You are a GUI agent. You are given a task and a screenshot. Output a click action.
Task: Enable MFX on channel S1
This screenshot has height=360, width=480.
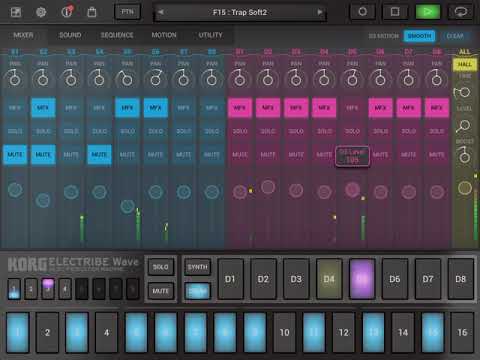point(15,108)
